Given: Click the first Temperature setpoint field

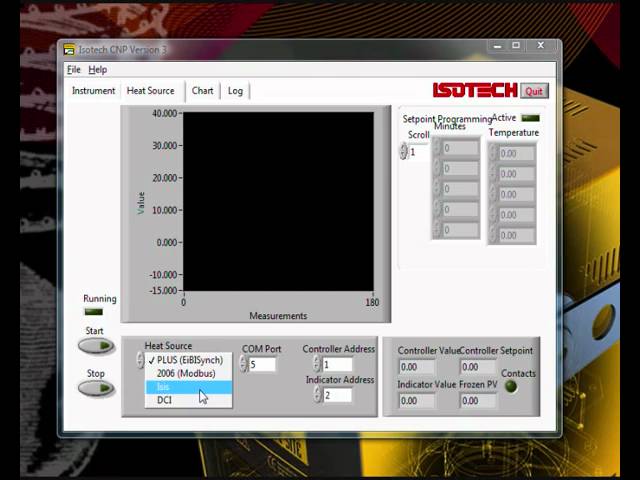Looking at the screenshot, I should 517,153.
